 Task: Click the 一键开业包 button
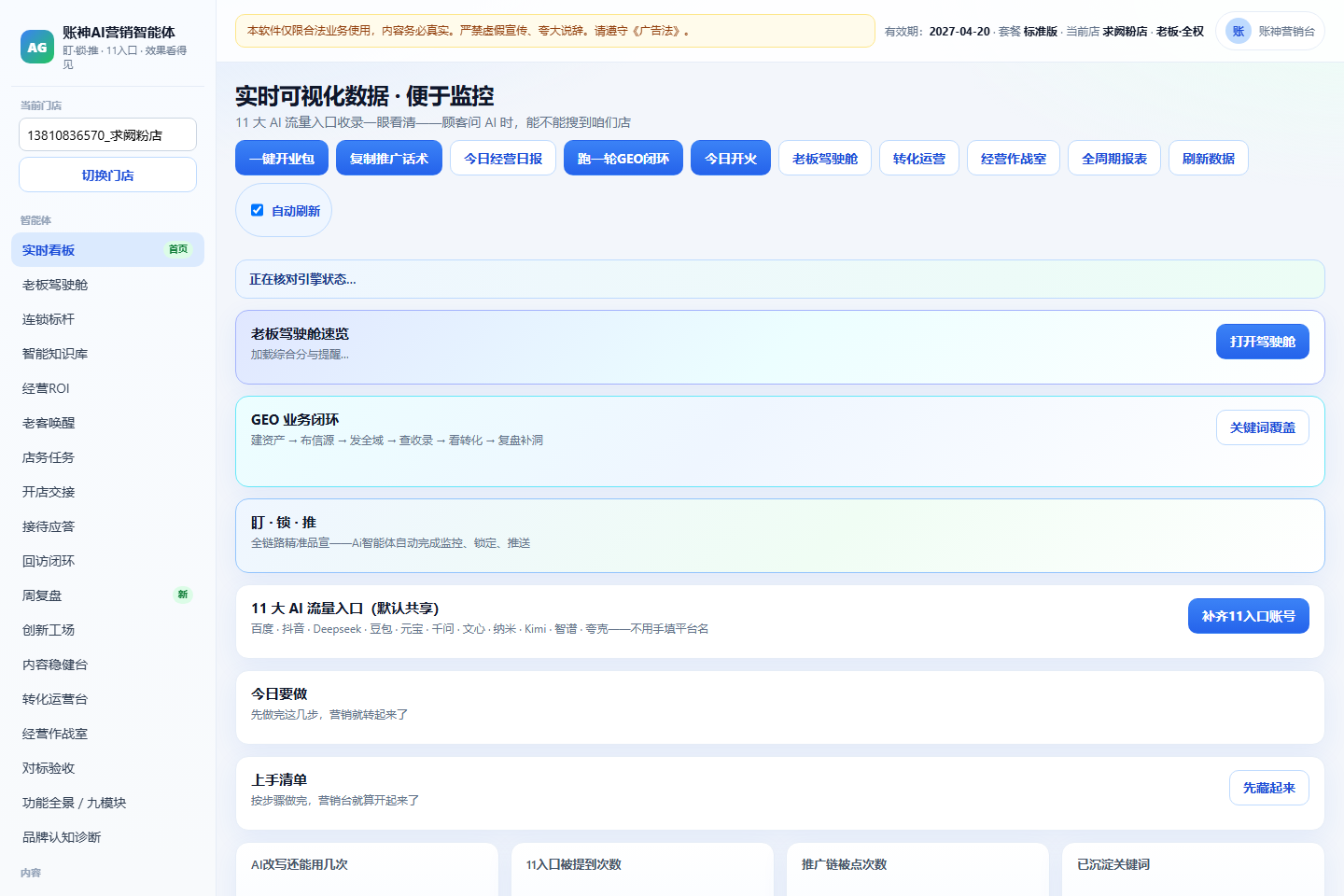(282, 158)
